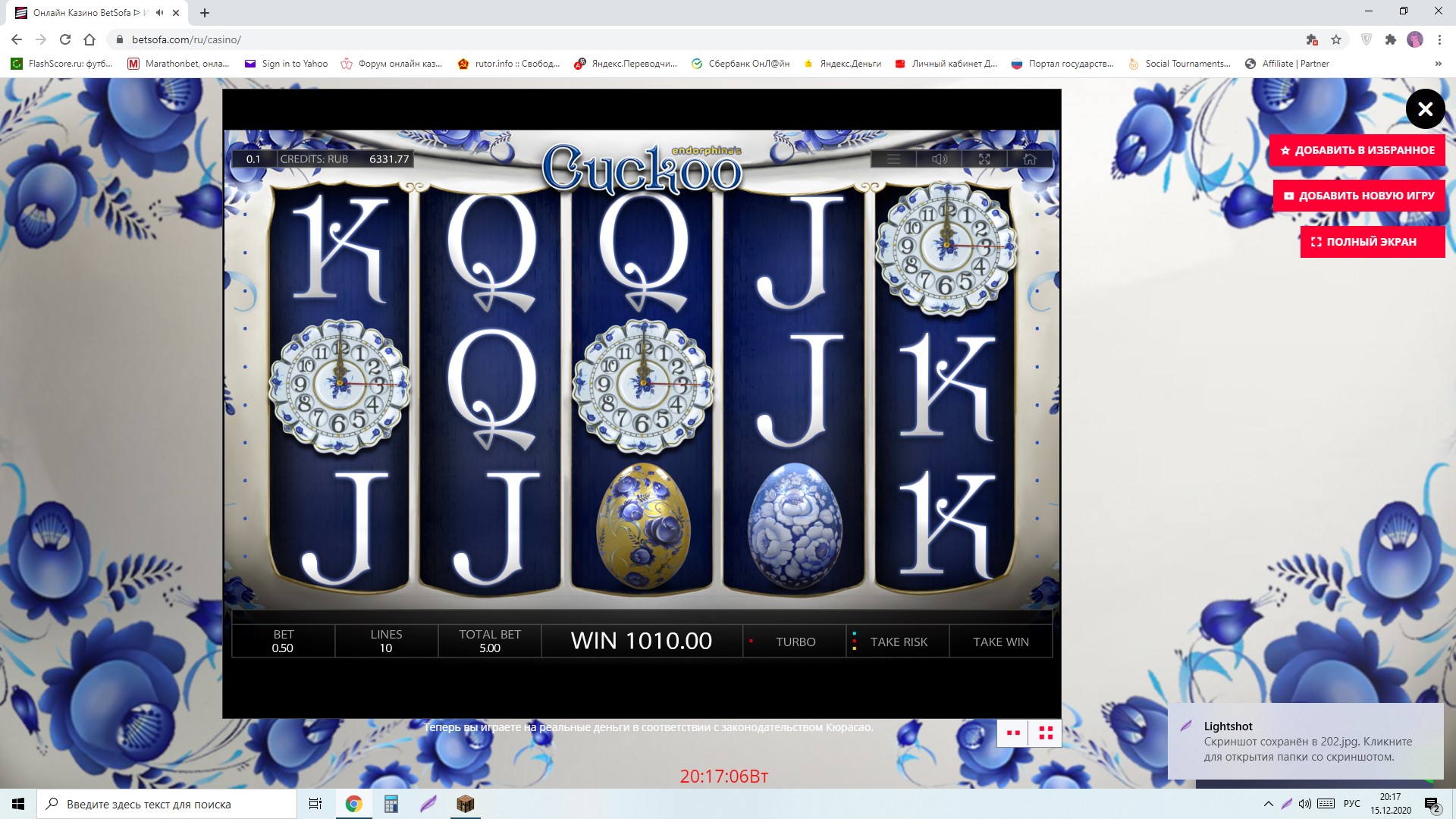Image resolution: width=1456 pixels, height=819 pixels.
Task: Bookmark the page with star icon
Action: pyautogui.click(x=1336, y=39)
